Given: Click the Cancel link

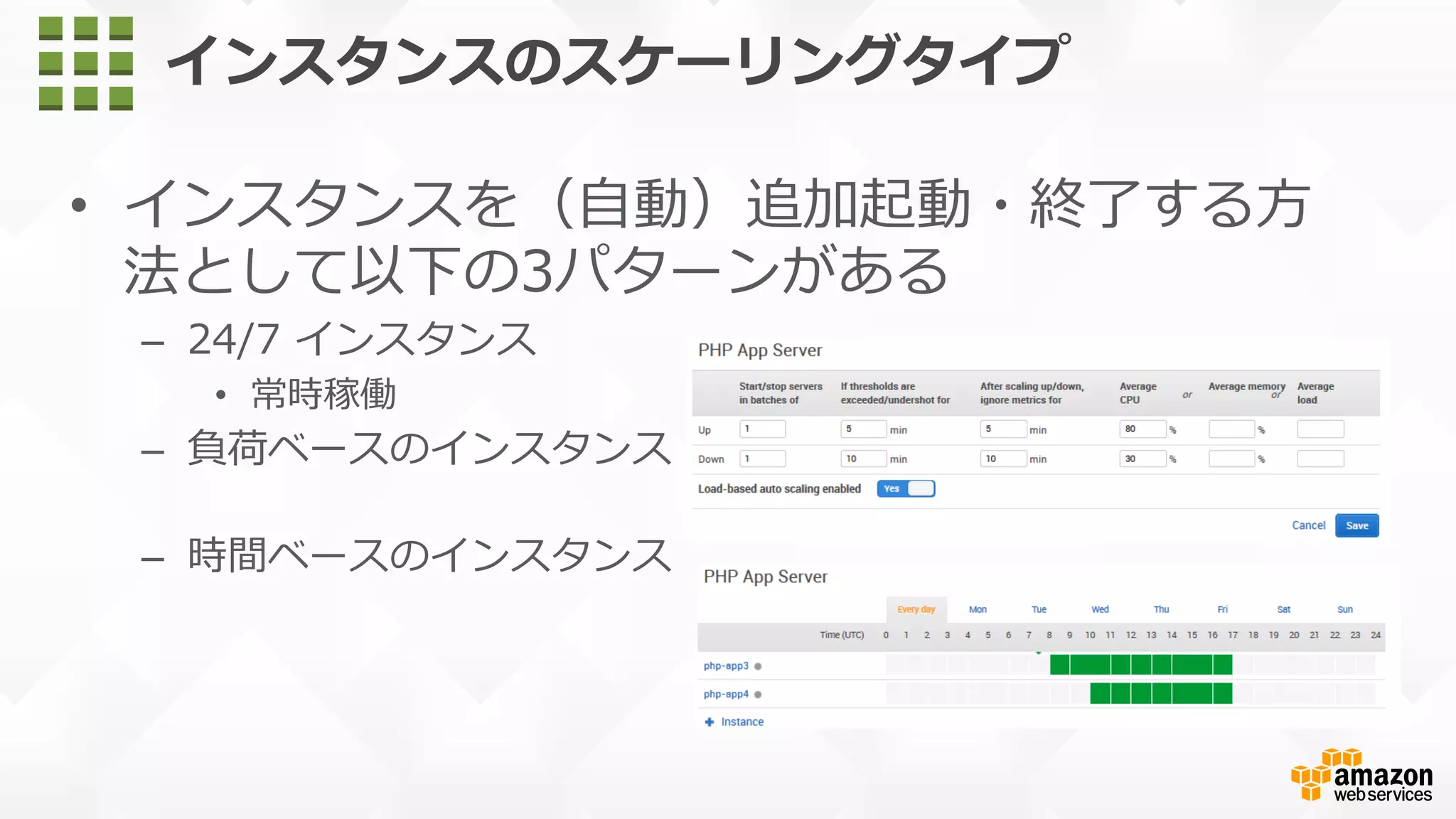Looking at the screenshot, I should click(x=1308, y=525).
